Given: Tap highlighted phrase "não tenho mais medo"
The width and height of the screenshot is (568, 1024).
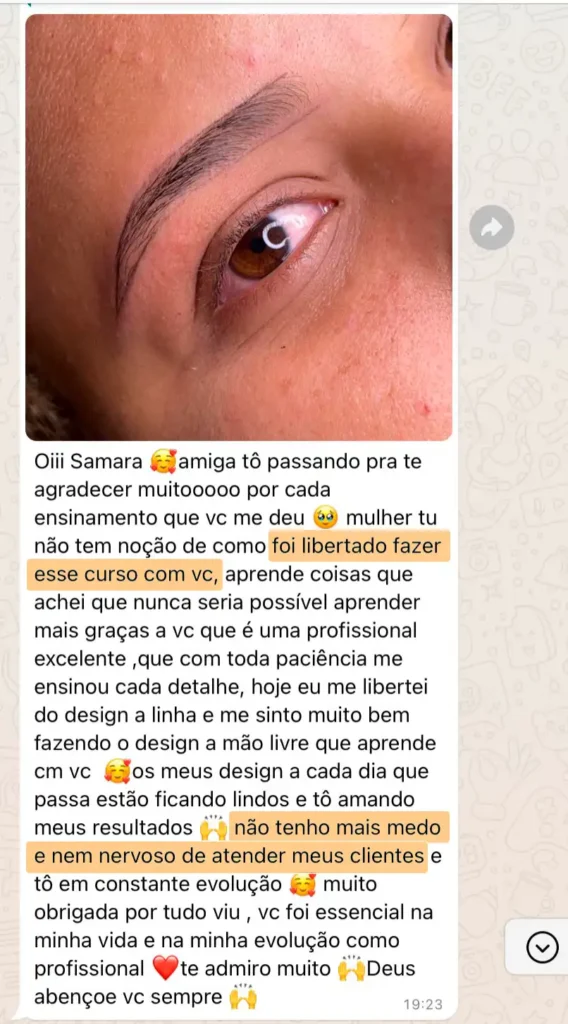Looking at the screenshot, I should (337, 827).
